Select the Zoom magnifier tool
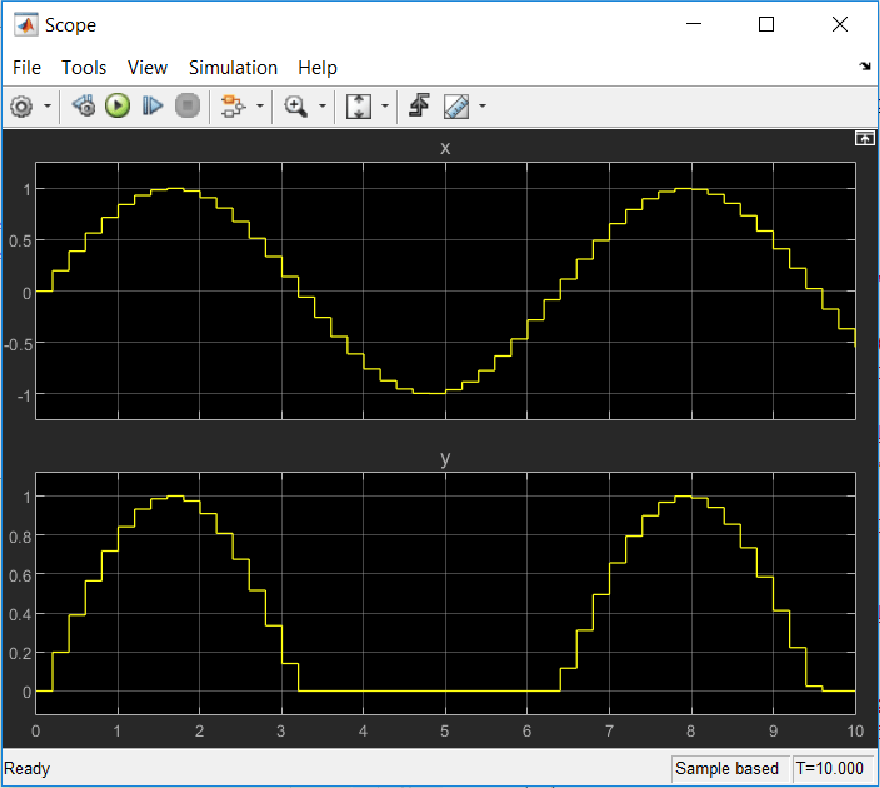The height and width of the screenshot is (788, 880). 295,106
